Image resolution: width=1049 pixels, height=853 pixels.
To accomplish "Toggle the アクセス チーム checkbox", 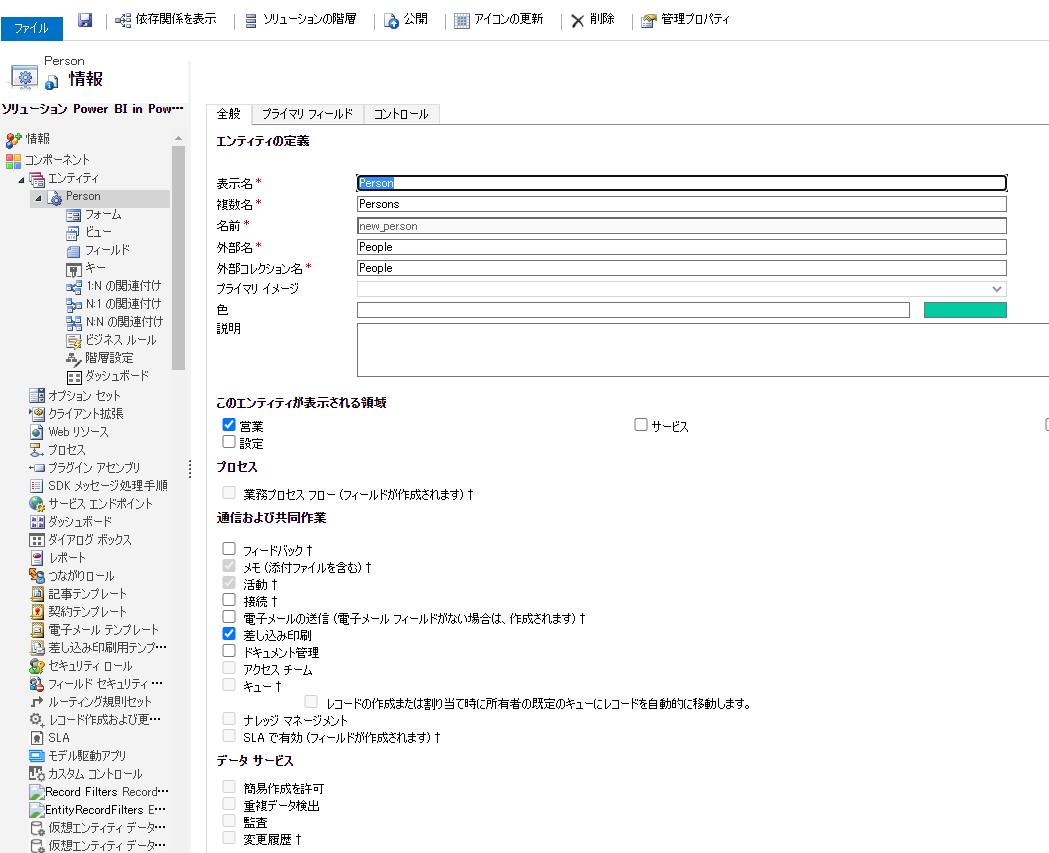I will click(229, 668).
